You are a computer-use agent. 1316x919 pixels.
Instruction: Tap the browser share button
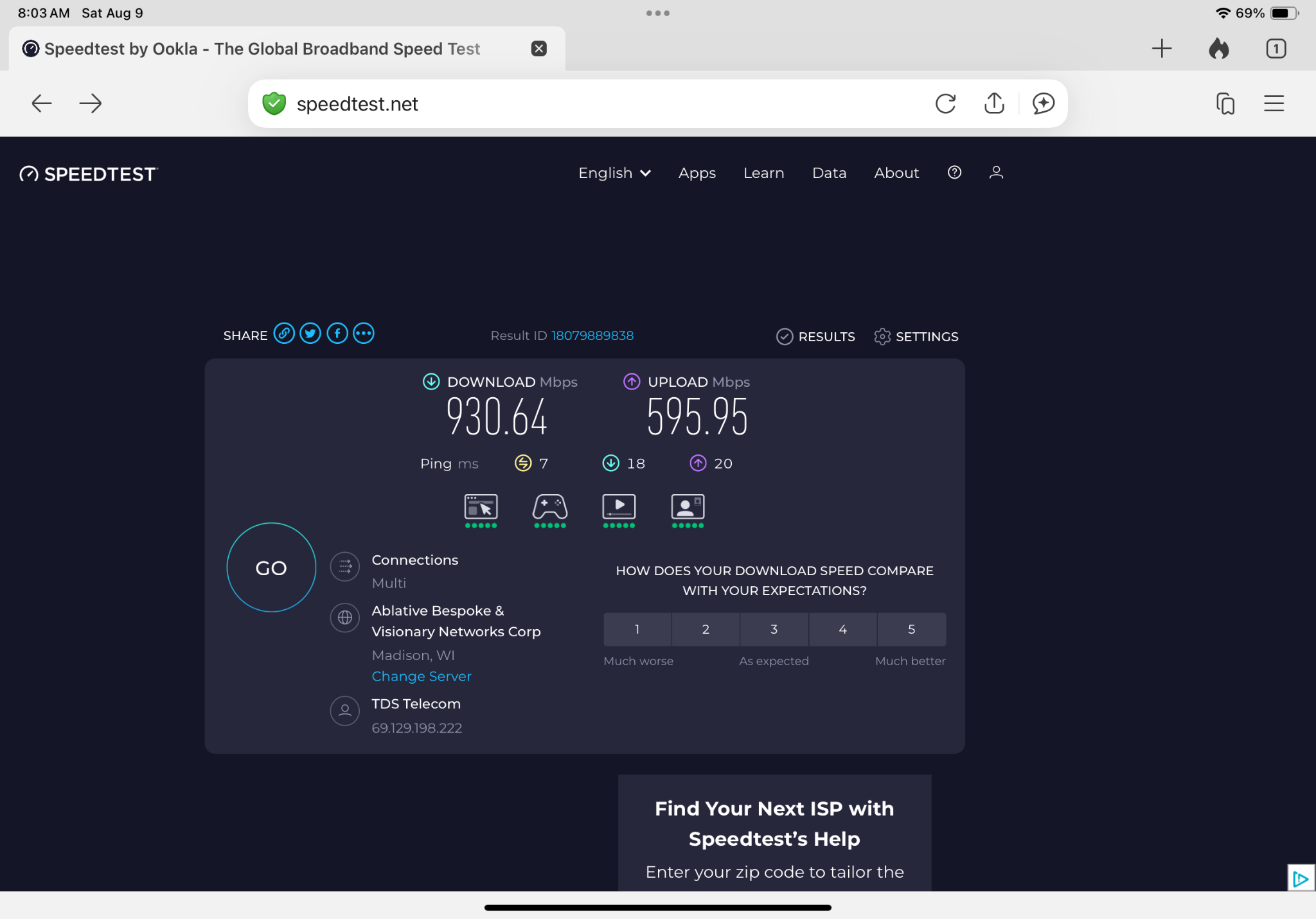(994, 103)
